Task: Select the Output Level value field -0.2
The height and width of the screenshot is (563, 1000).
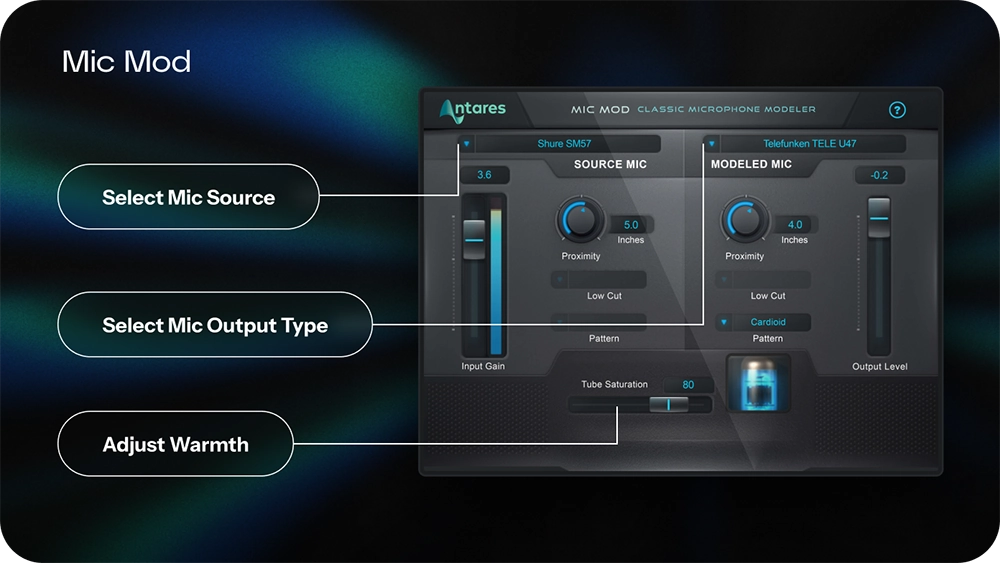Action: 879,175
